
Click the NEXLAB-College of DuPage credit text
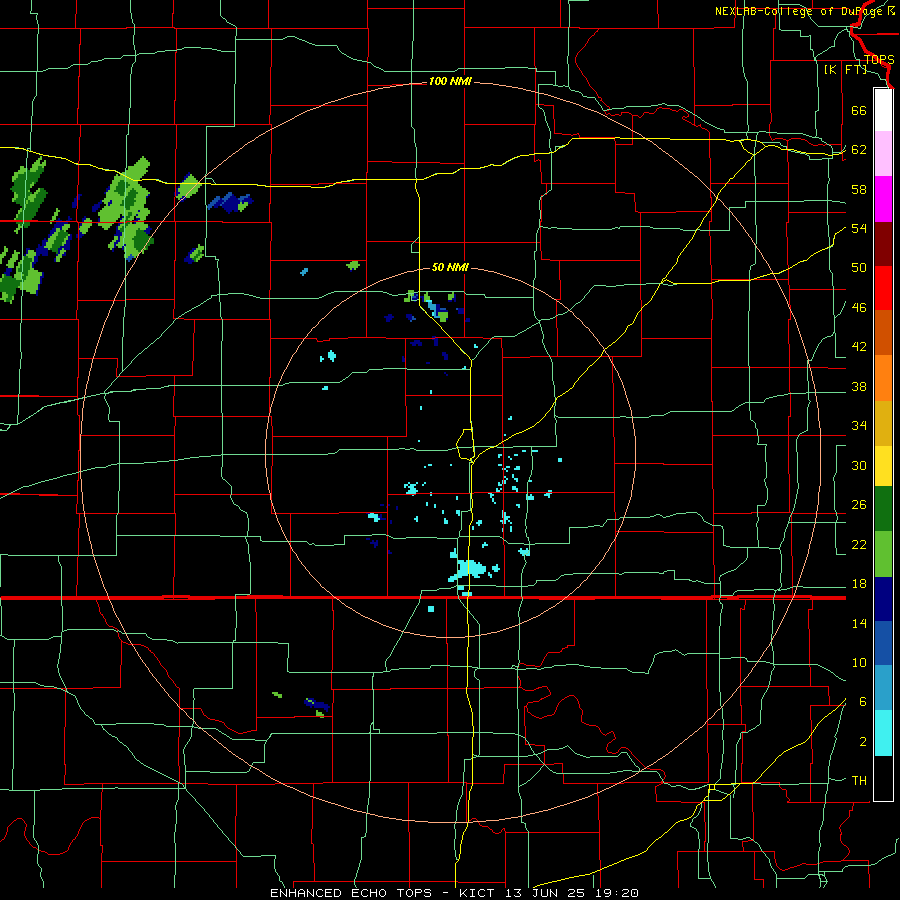click(x=799, y=11)
